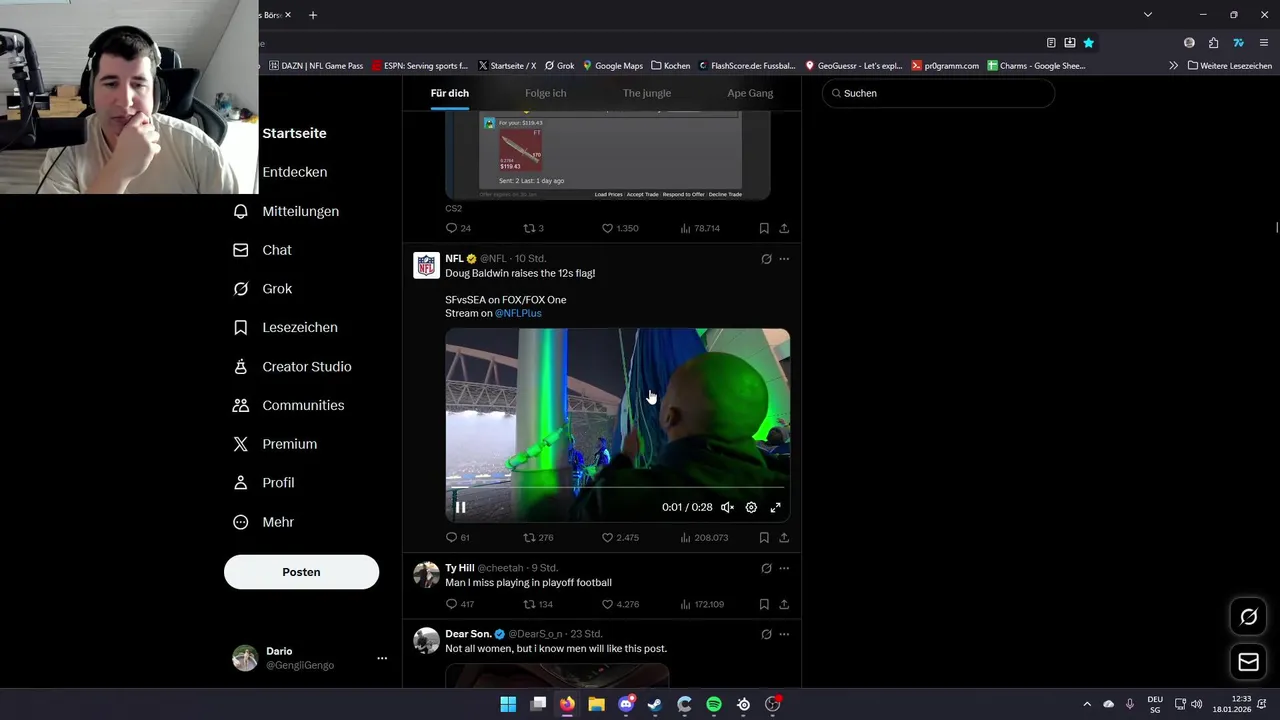Image resolution: width=1280 pixels, height=720 pixels.
Task: Open Creator Studio icon in sidebar
Action: [x=240, y=366]
